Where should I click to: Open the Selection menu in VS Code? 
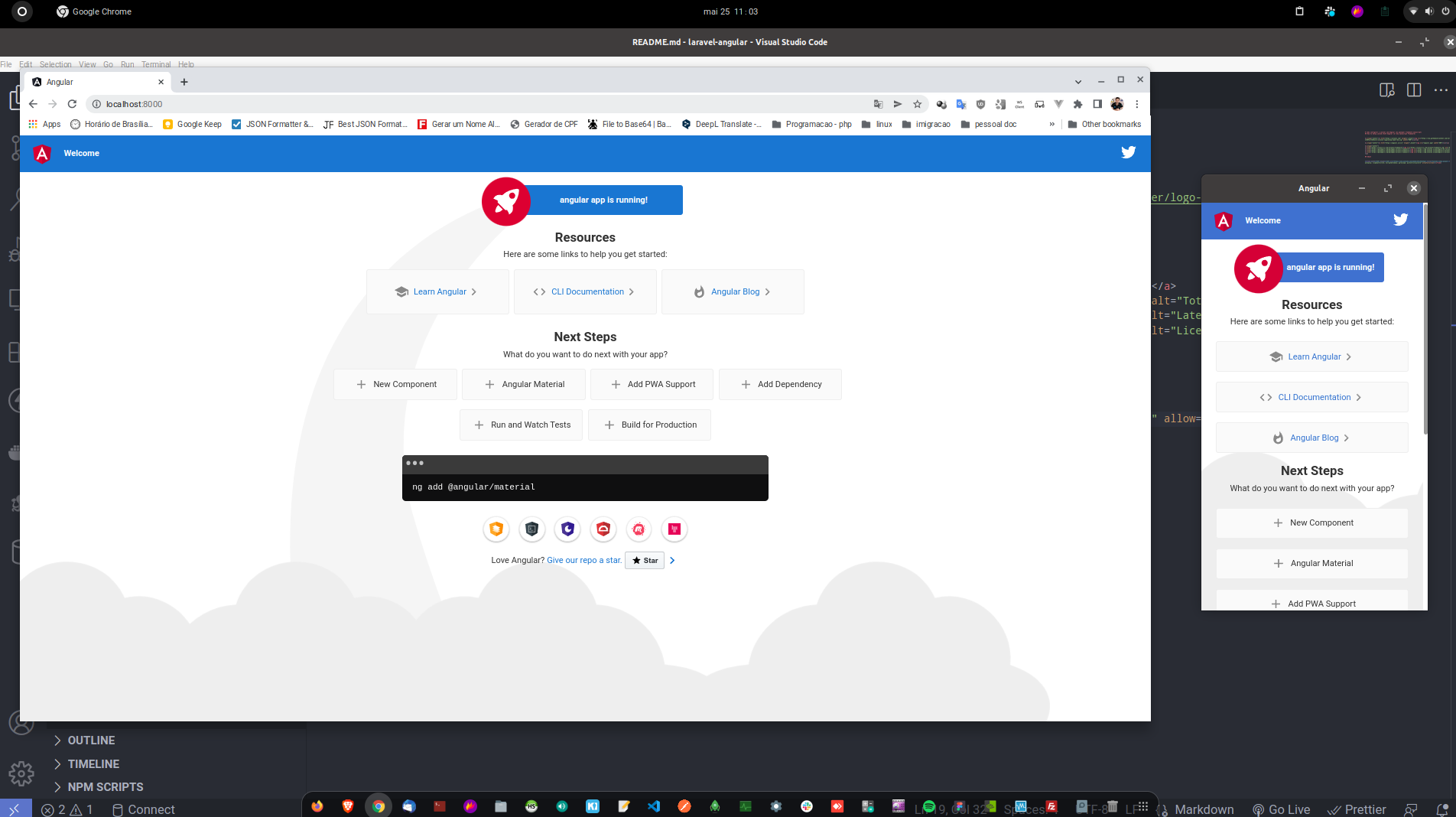[55, 64]
